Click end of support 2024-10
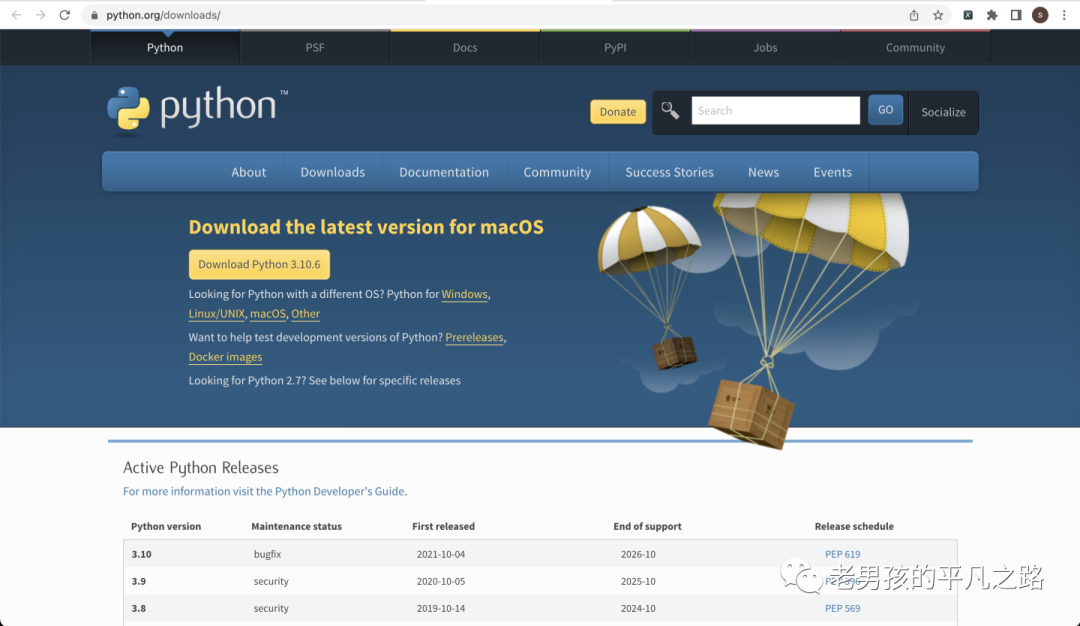The width and height of the screenshot is (1080, 626). coord(638,608)
